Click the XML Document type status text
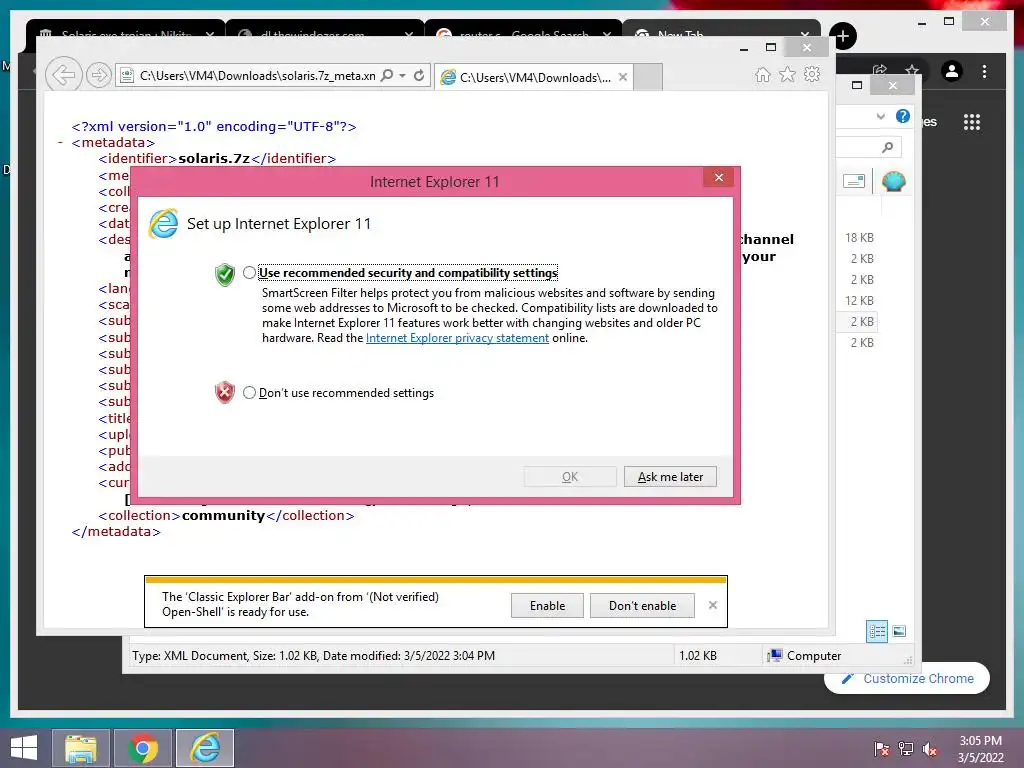Image resolution: width=1024 pixels, height=768 pixels. [x=313, y=656]
